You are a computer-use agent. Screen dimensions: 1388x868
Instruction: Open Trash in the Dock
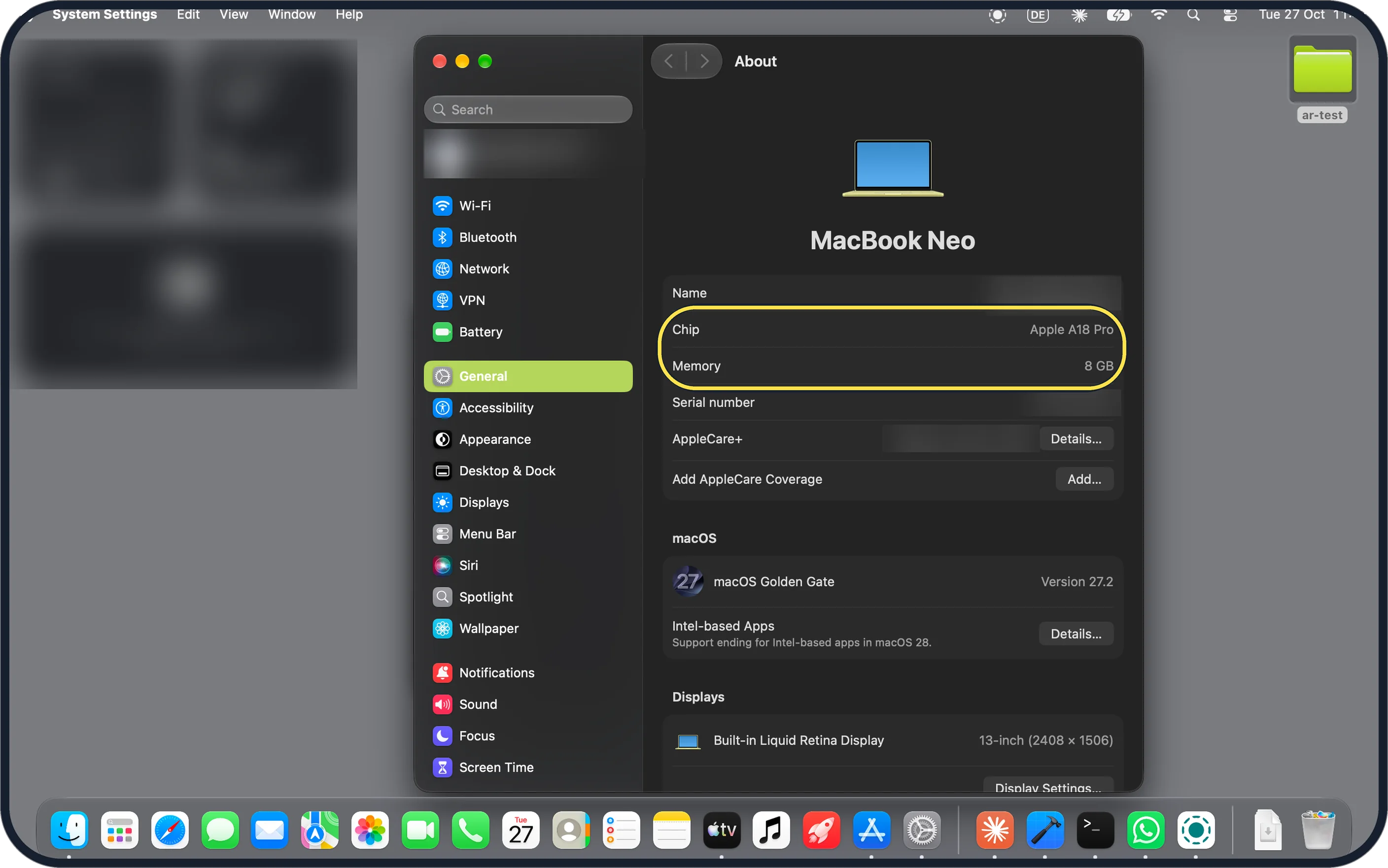tap(1318, 830)
